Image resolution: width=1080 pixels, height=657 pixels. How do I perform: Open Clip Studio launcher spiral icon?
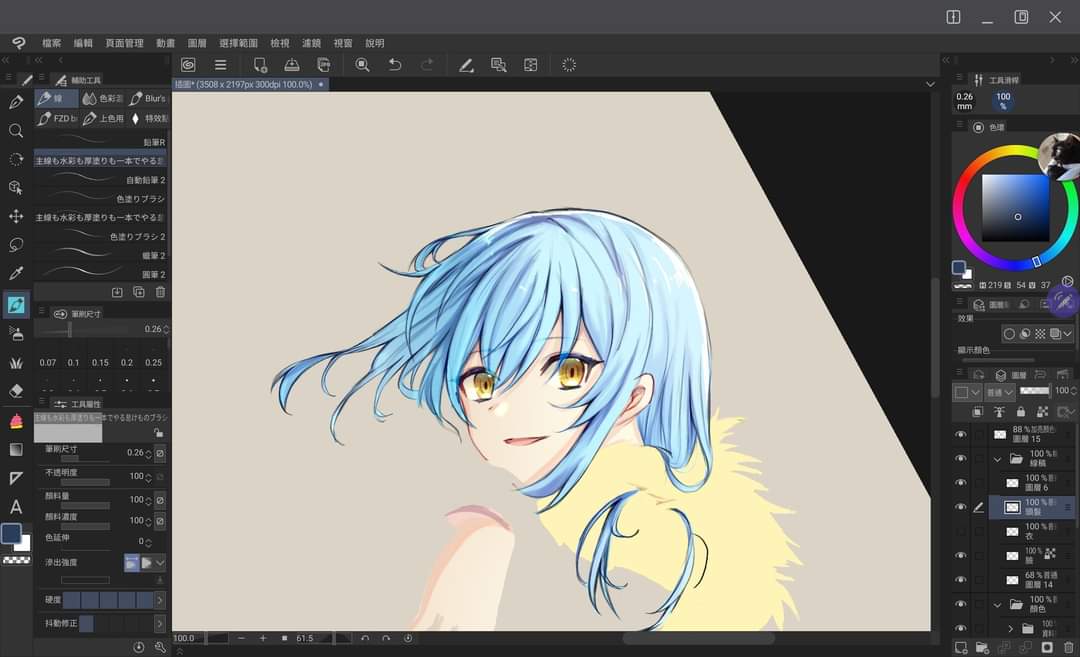188,65
